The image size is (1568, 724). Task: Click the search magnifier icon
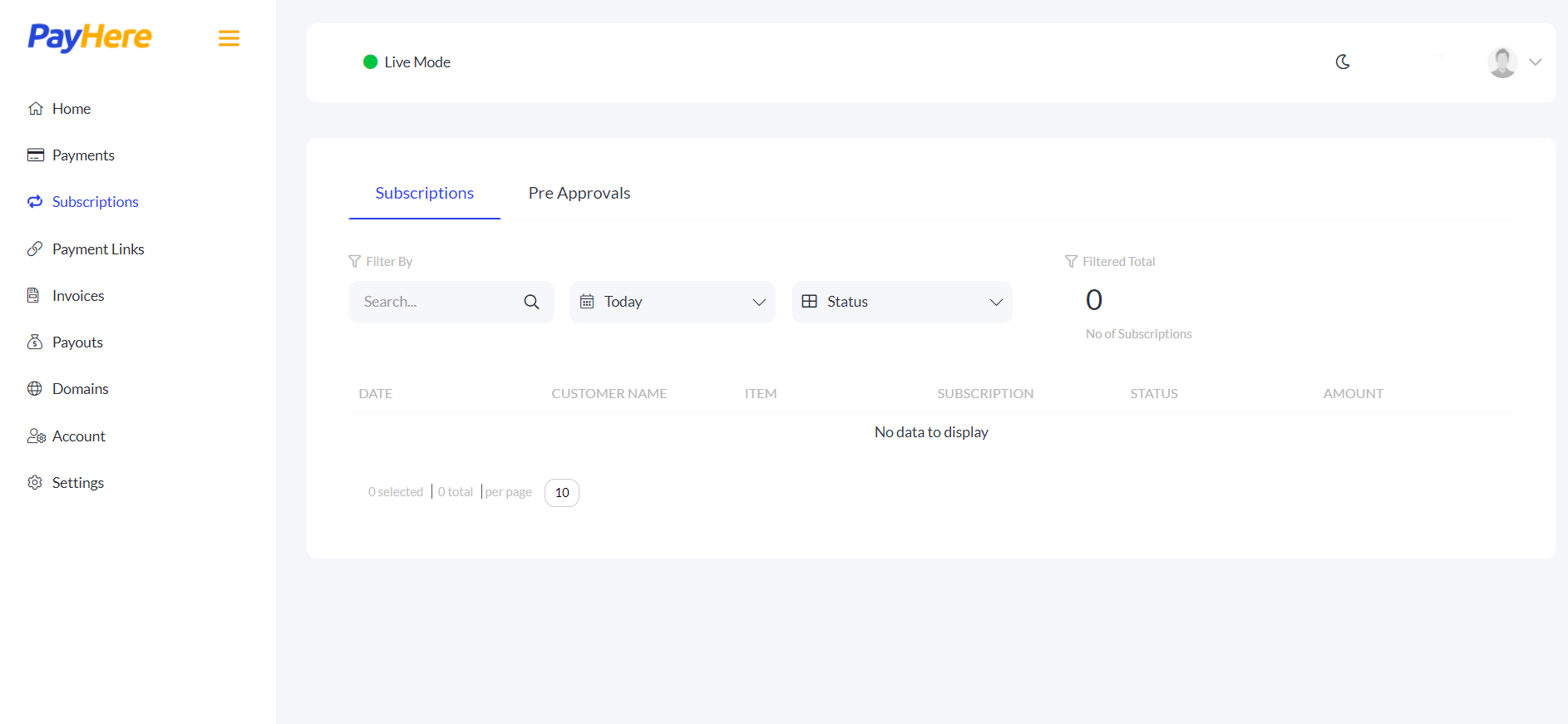pos(532,302)
